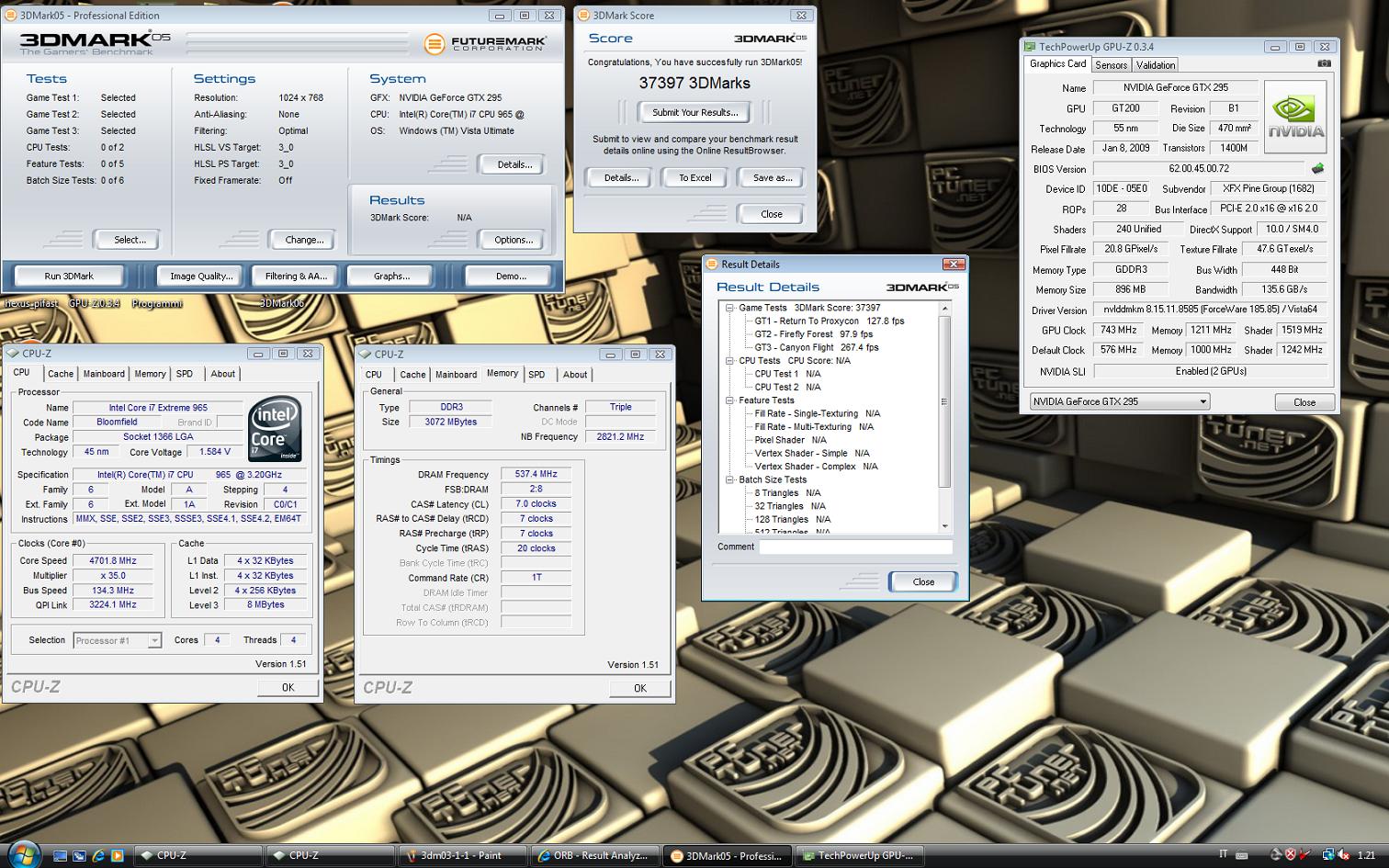Launch the media player quick launch icon

pos(118,855)
